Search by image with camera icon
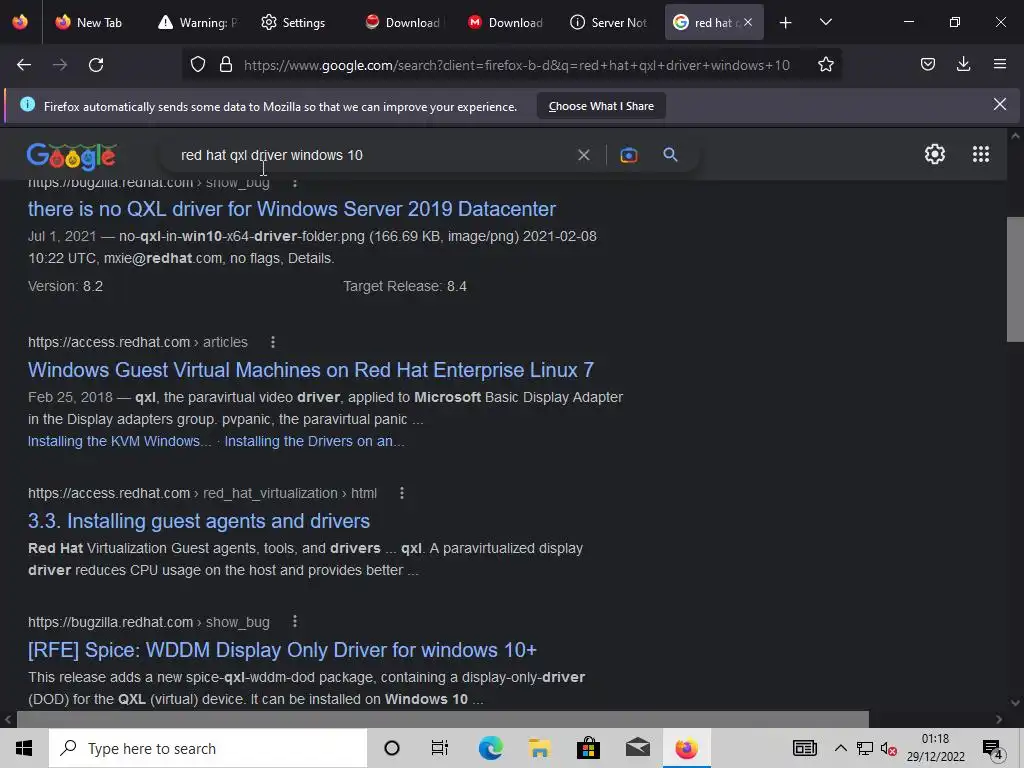This screenshot has height=768, width=1024. tap(628, 155)
